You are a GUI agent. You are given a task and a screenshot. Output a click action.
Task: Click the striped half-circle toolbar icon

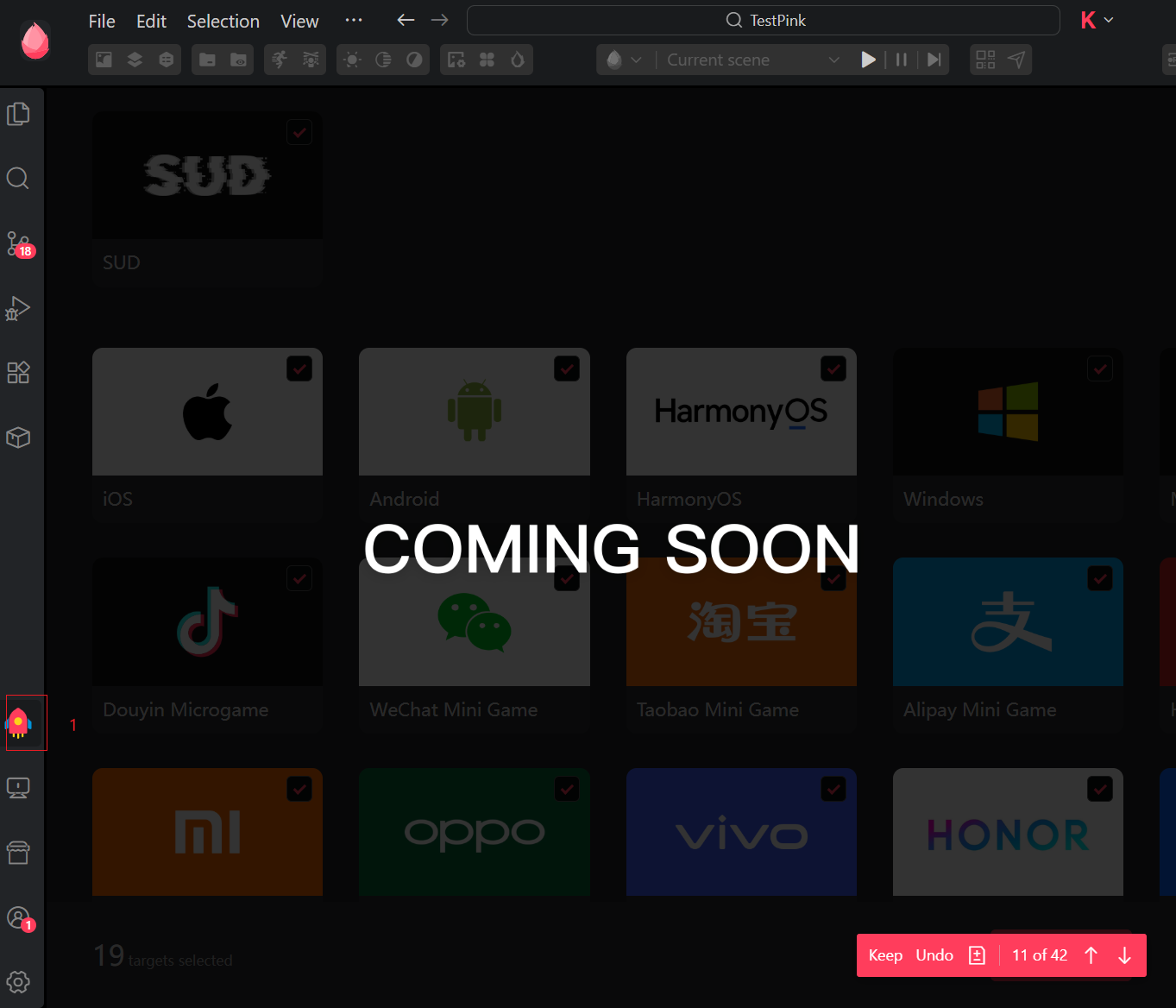point(383,60)
